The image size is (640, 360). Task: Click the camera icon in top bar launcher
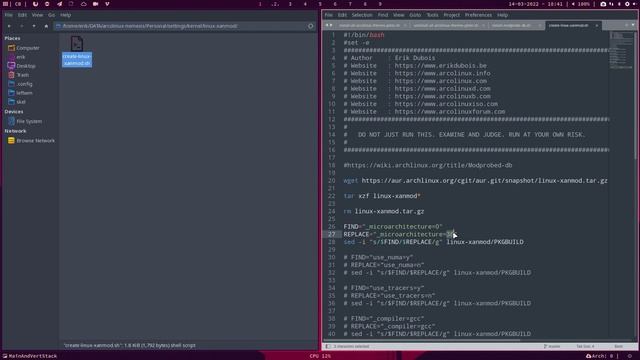[x=95, y=4]
